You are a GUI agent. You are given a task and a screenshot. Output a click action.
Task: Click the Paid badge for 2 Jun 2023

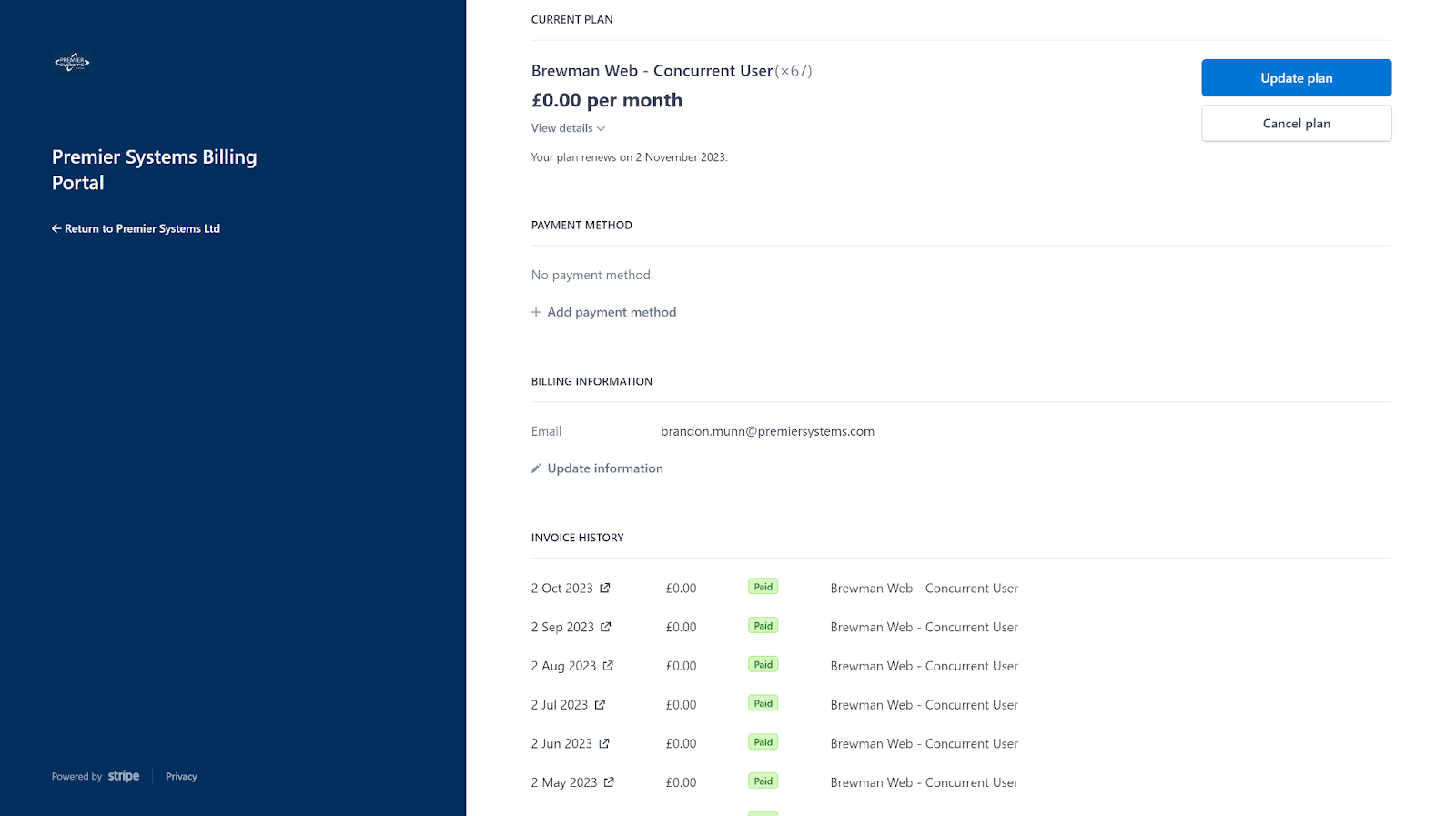tap(763, 742)
